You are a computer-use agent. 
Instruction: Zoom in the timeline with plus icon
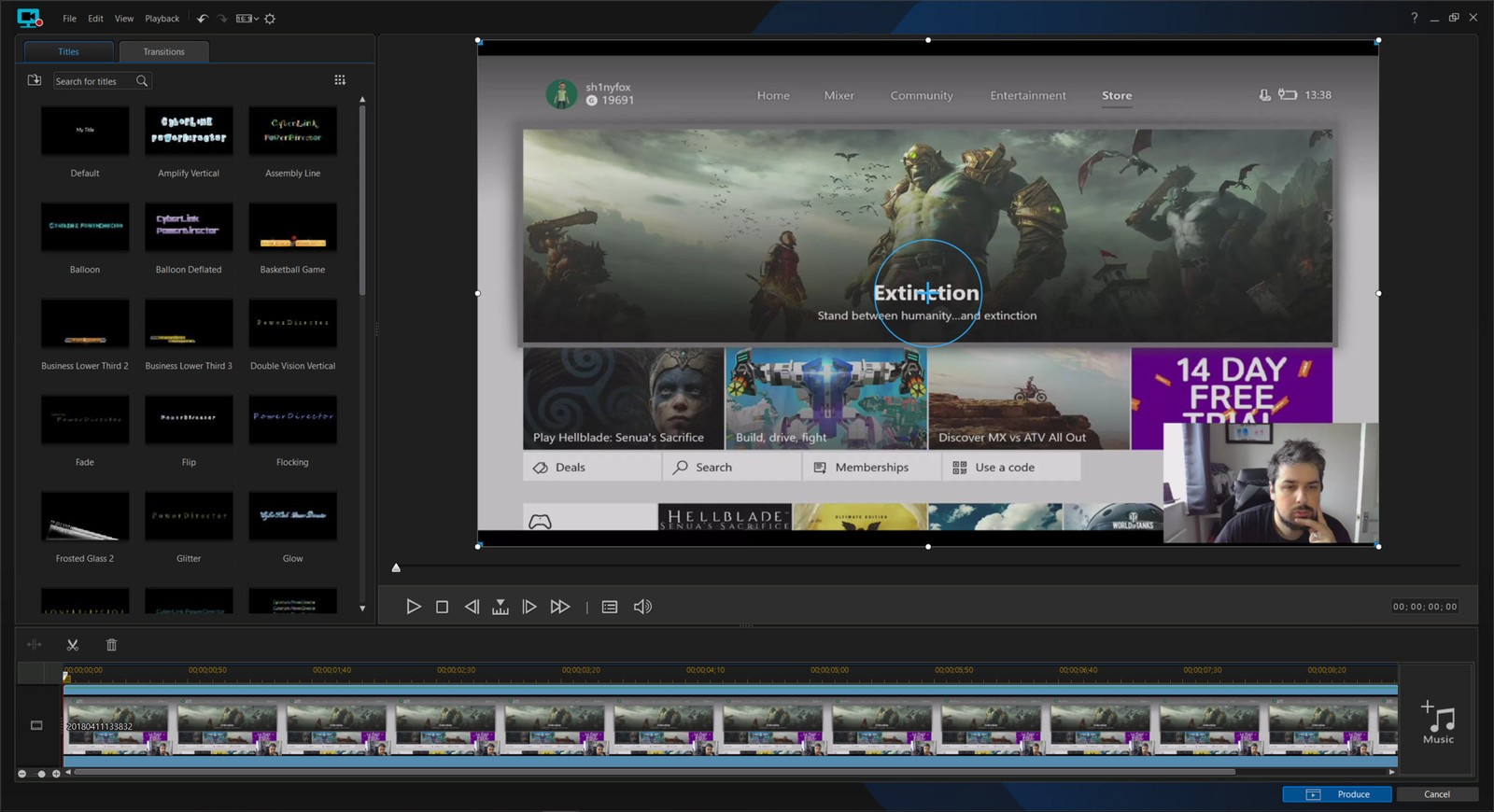pos(56,774)
